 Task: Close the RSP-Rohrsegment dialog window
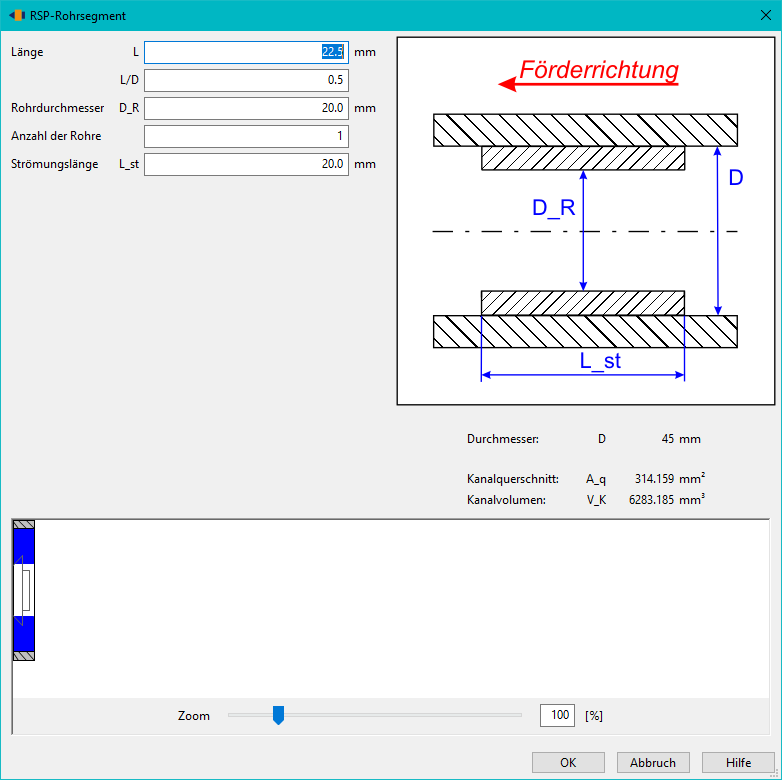(766, 15)
